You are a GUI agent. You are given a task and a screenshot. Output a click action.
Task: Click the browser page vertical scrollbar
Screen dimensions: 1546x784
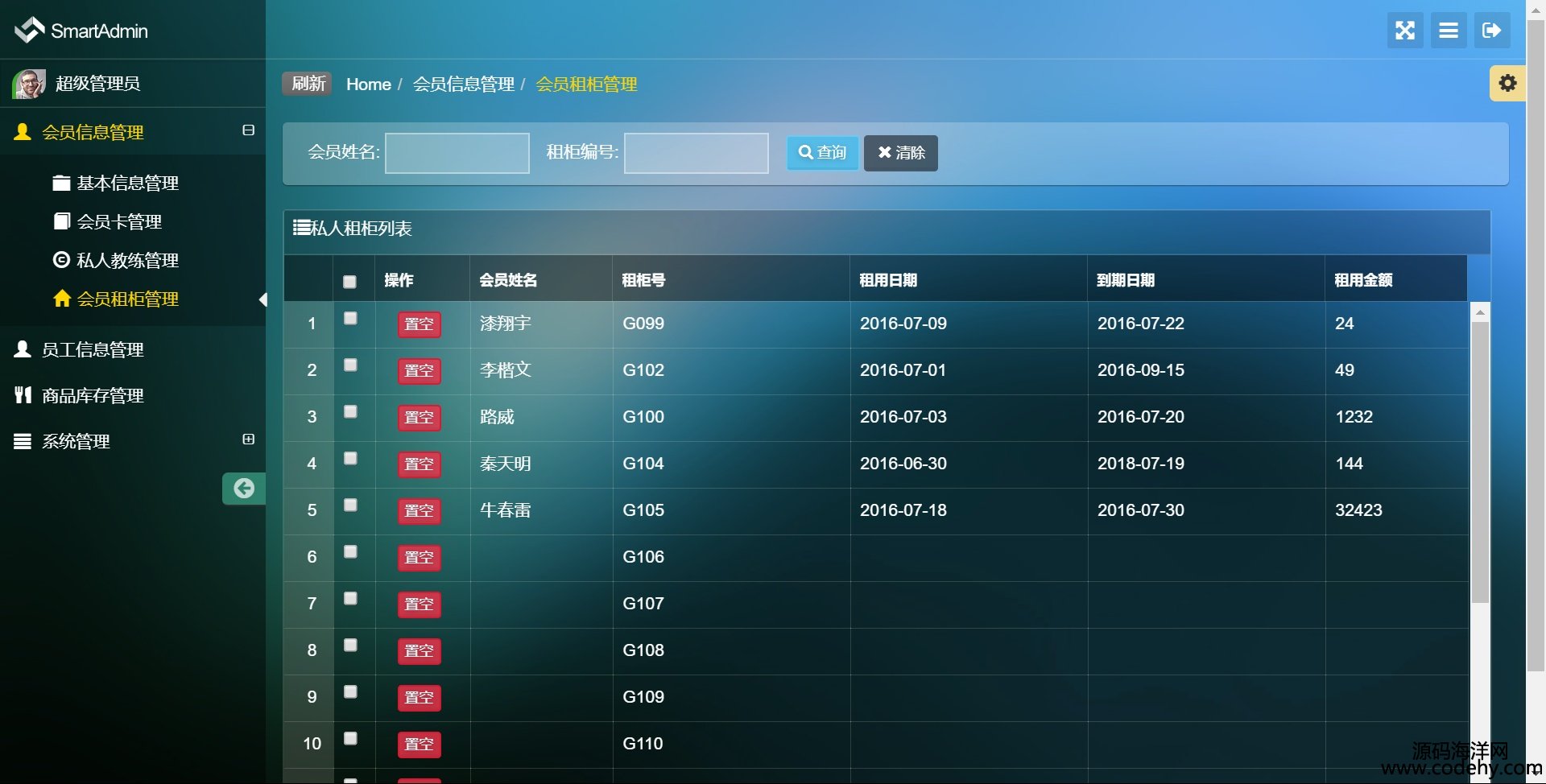click(1536, 346)
